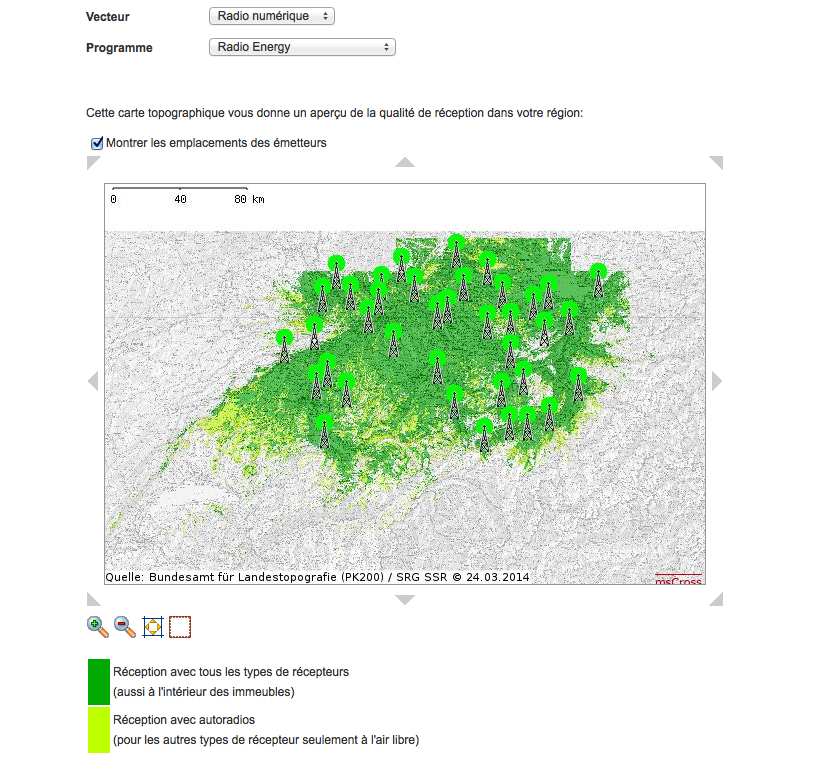Image resolution: width=830 pixels, height=771 pixels.
Task: Pan map toward top-left corner arrow
Action: [94, 163]
